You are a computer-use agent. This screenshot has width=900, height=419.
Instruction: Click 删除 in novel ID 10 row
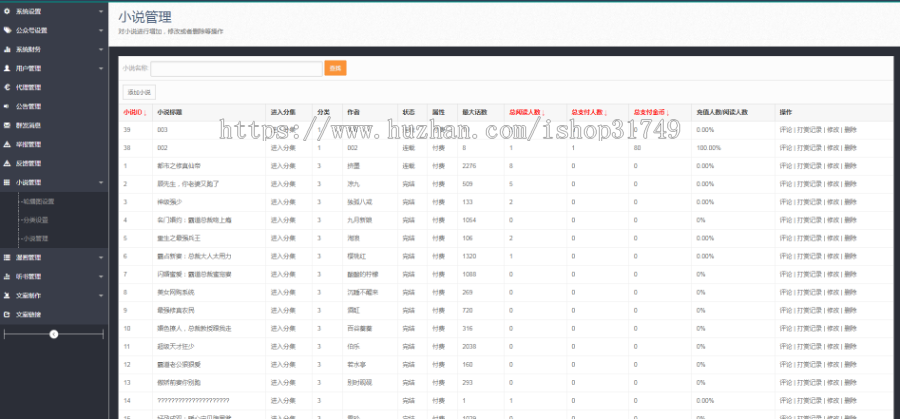point(851,329)
